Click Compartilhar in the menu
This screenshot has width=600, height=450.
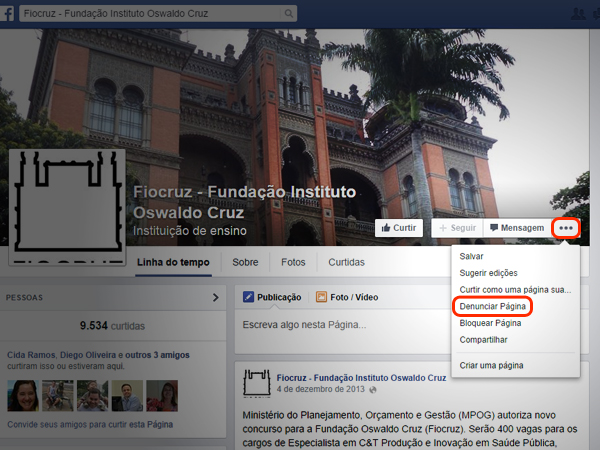pos(483,340)
